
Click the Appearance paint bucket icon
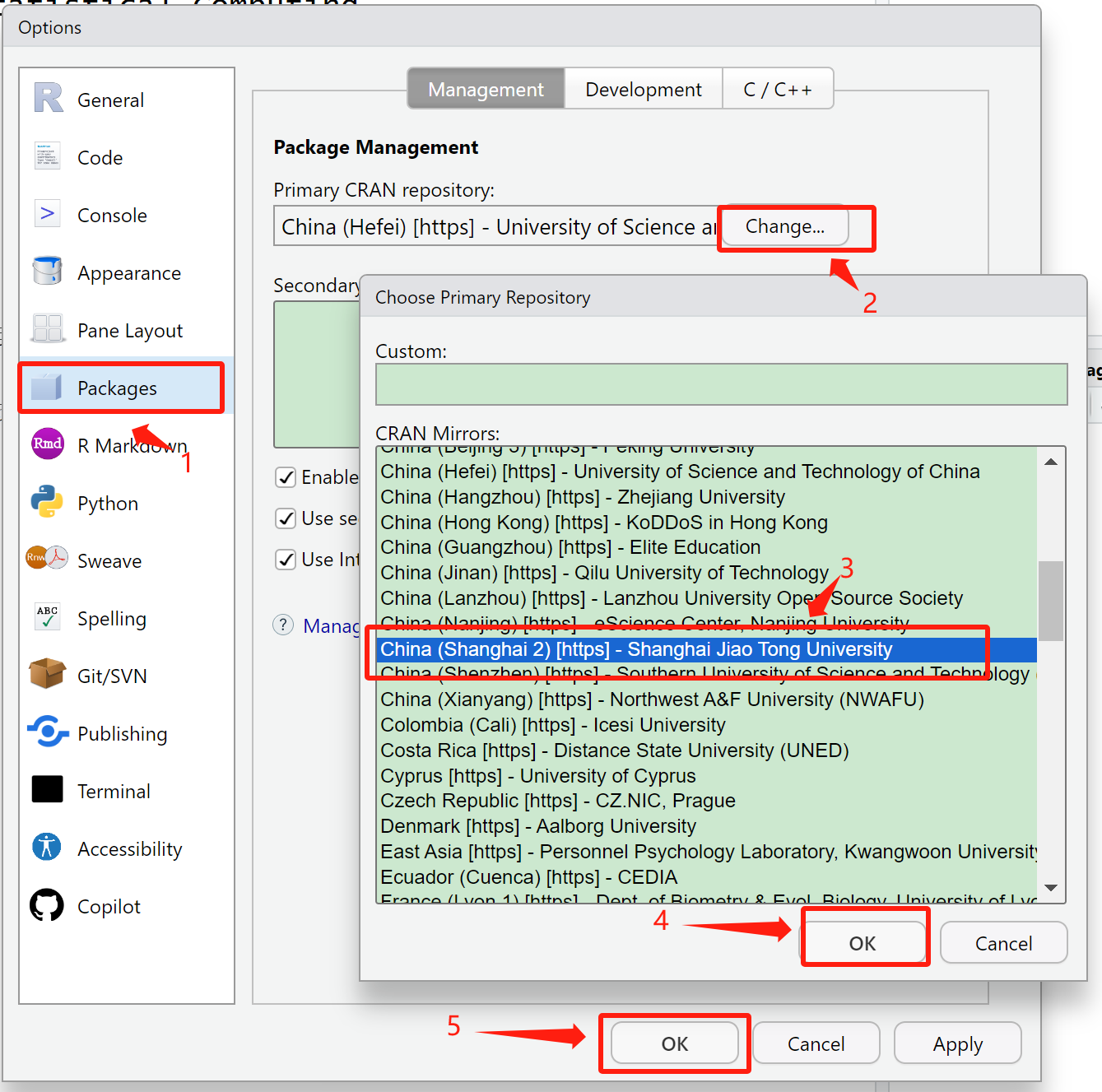48,271
